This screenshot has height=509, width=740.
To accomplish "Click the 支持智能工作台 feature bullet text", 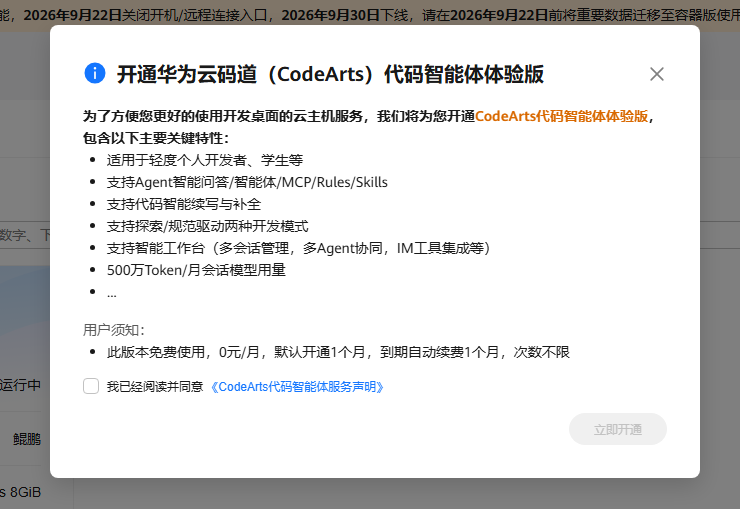I will (299, 248).
